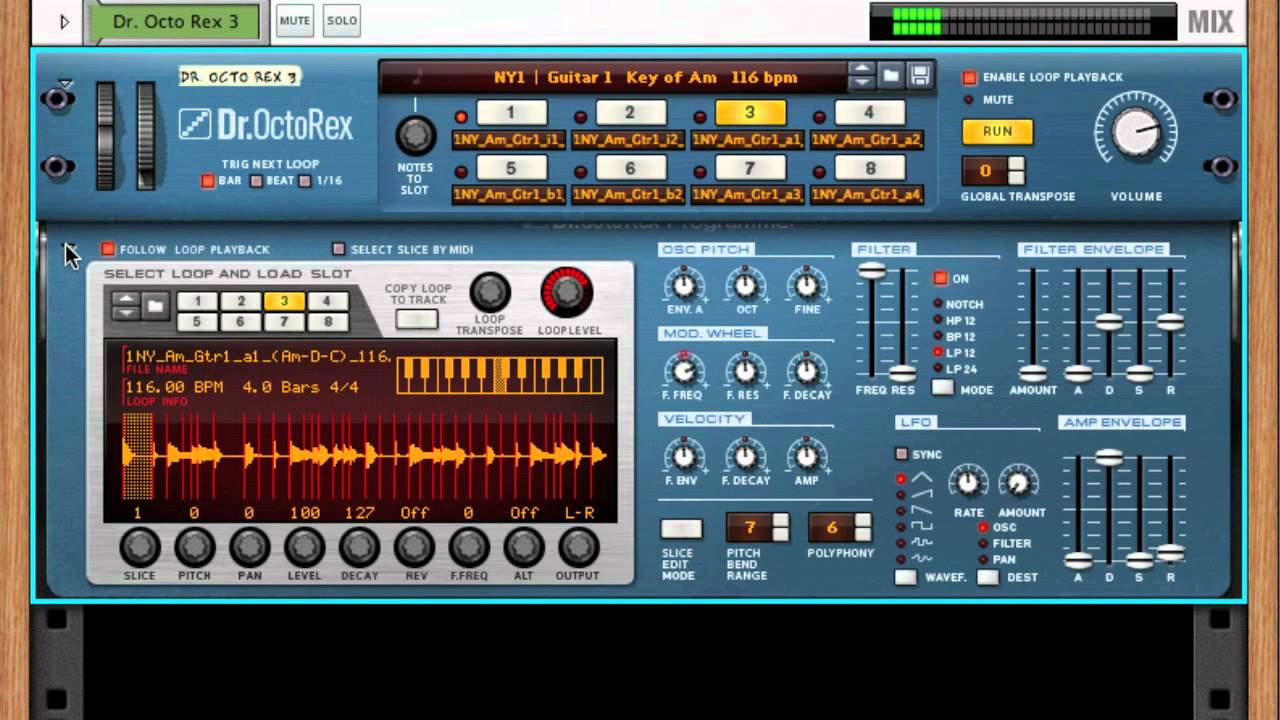Step loops with programmer up/down arrows
This screenshot has height=720, width=1280.
[x=125, y=305]
